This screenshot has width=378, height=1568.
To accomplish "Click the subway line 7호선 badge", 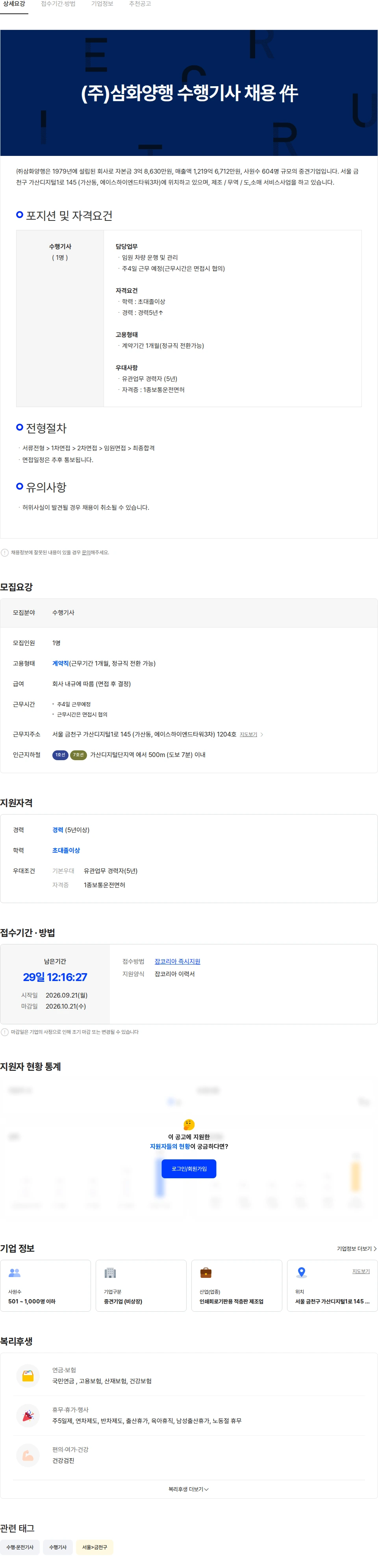I will point(78,755).
